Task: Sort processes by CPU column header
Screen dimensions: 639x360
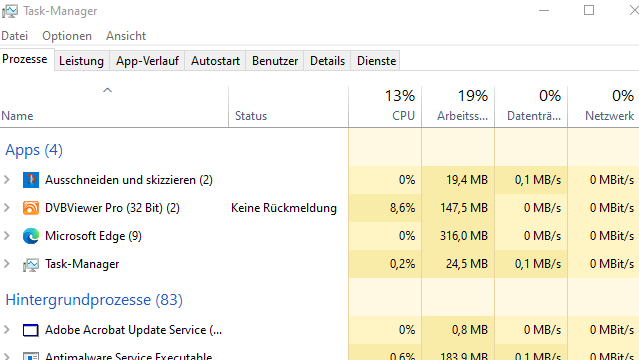Action: click(385, 106)
